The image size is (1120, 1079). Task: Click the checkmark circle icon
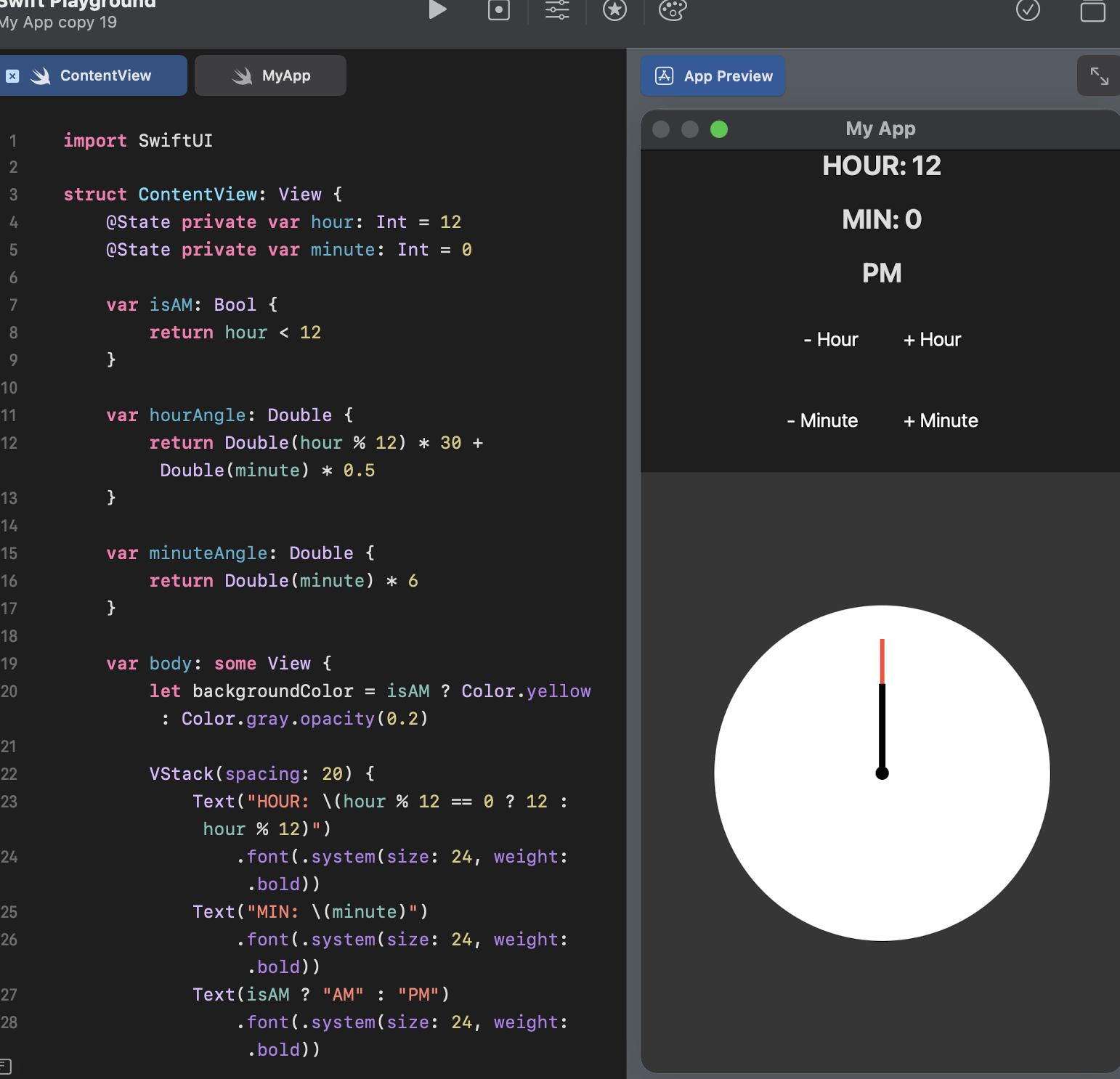[1028, 10]
